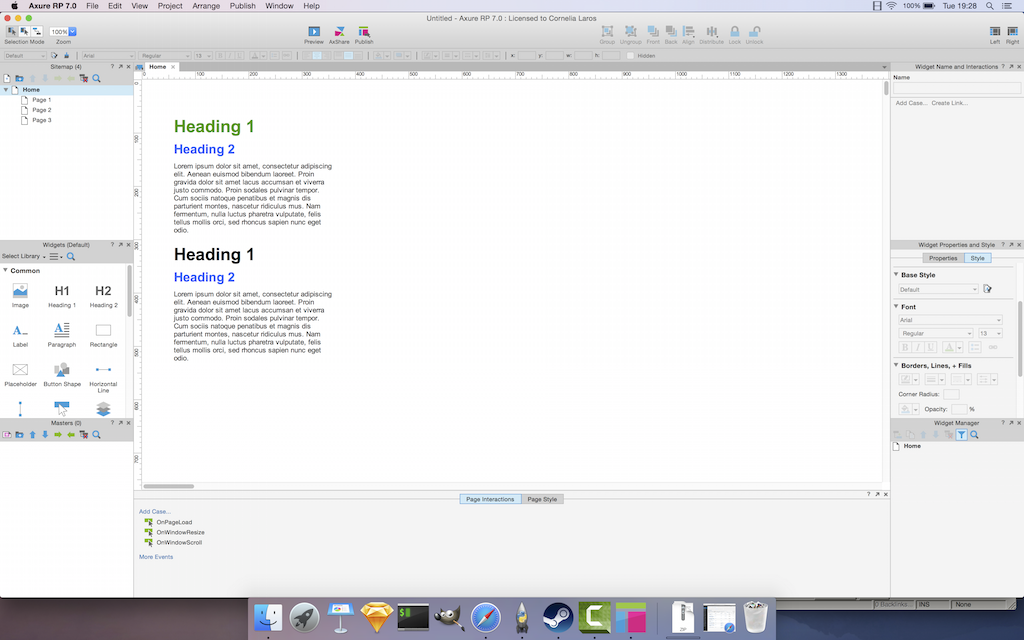Add a new master in Masters panel
The width and height of the screenshot is (1024, 640).
coord(7,434)
